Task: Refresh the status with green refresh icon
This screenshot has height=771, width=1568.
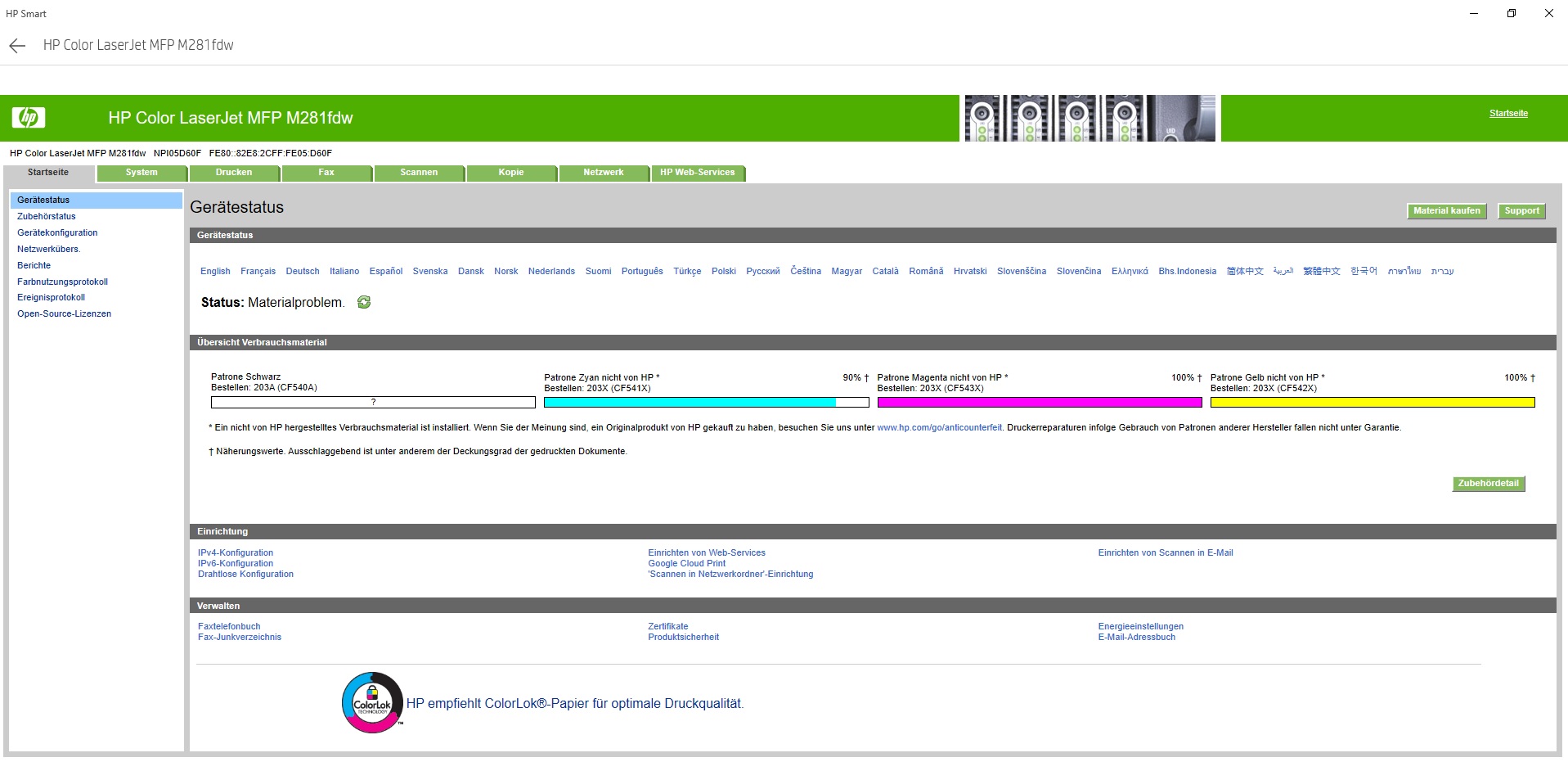Action: 364,302
